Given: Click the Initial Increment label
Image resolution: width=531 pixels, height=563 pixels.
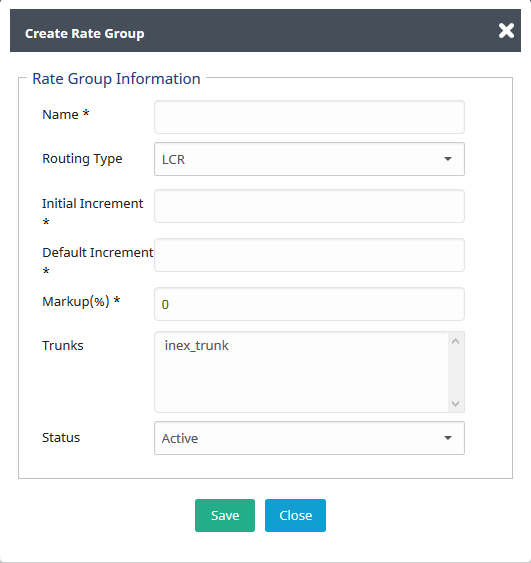Looking at the screenshot, I should tap(93, 212).
